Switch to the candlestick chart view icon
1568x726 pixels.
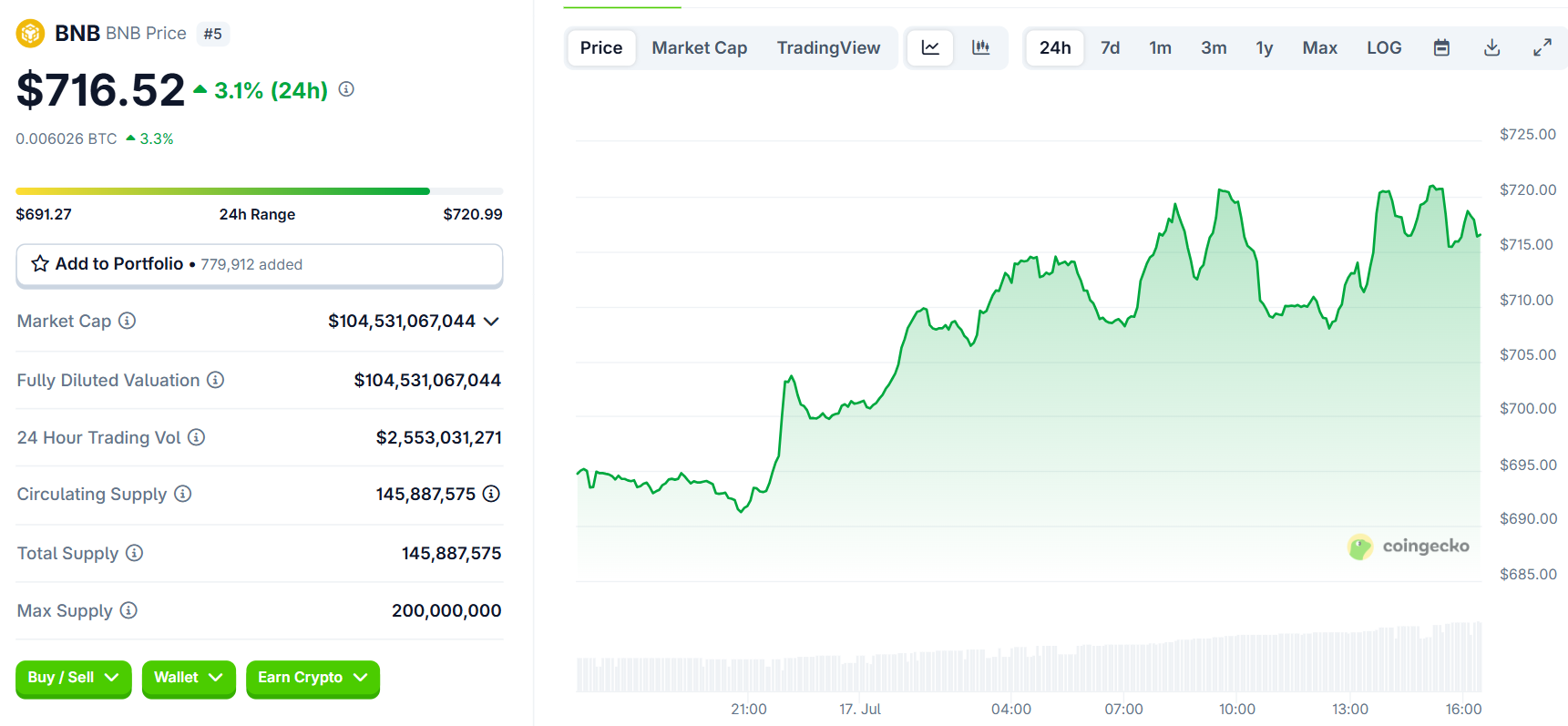click(980, 47)
